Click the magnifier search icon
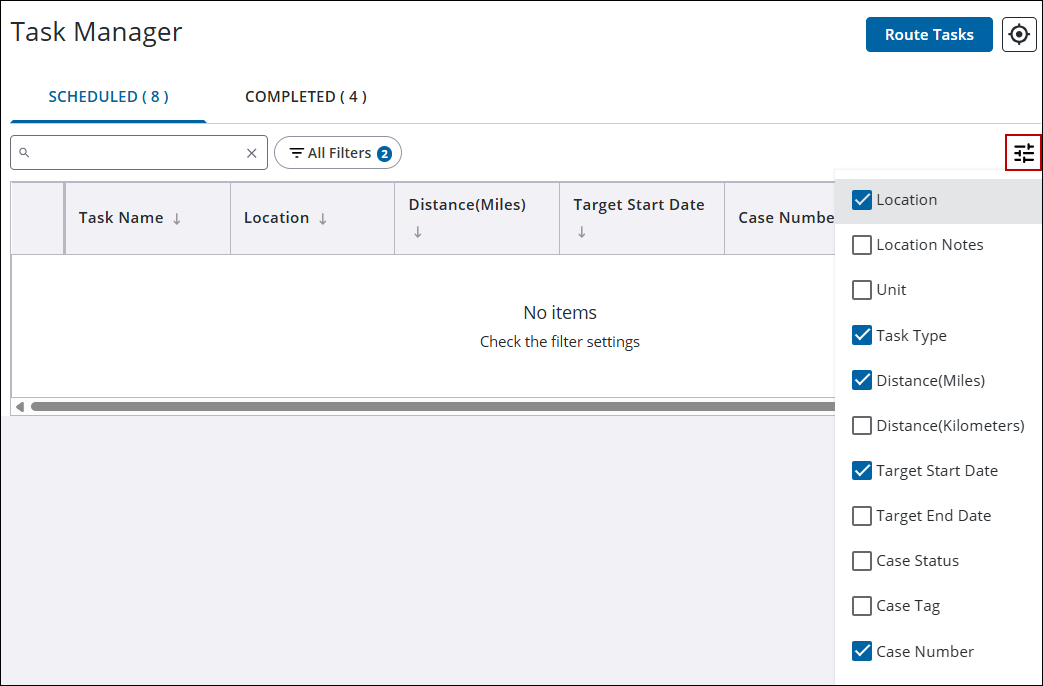The width and height of the screenshot is (1043, 686). (25, 153)
